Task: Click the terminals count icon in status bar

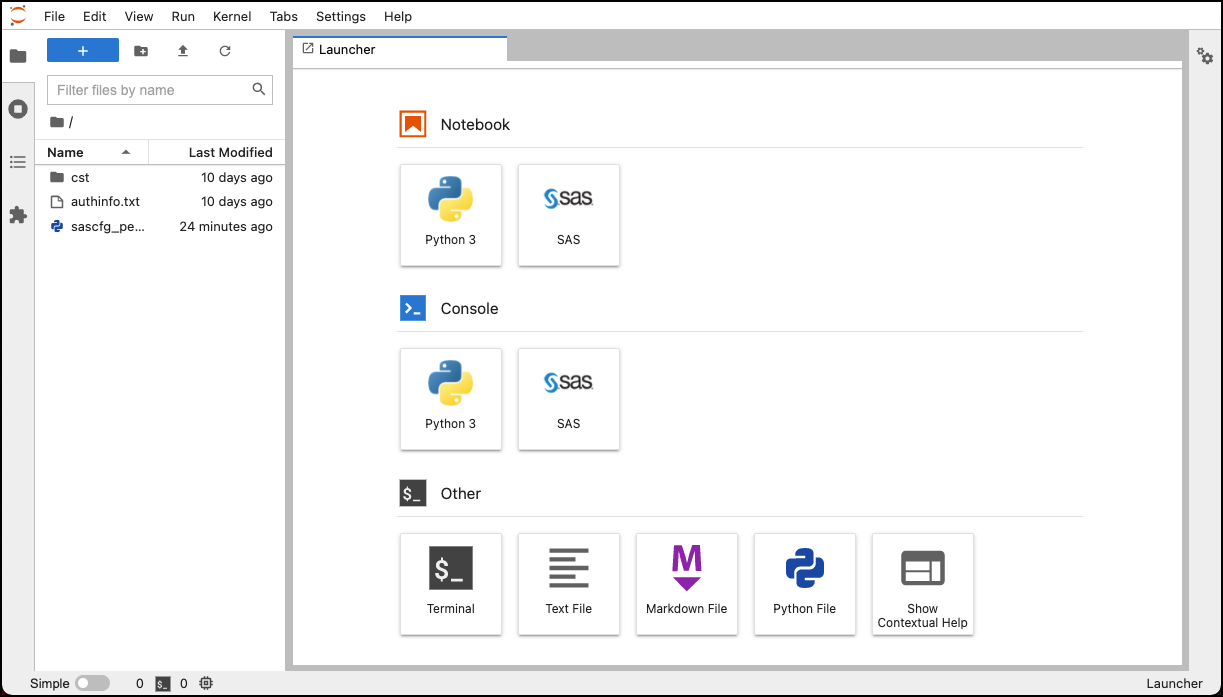Action: pos(161,684)
